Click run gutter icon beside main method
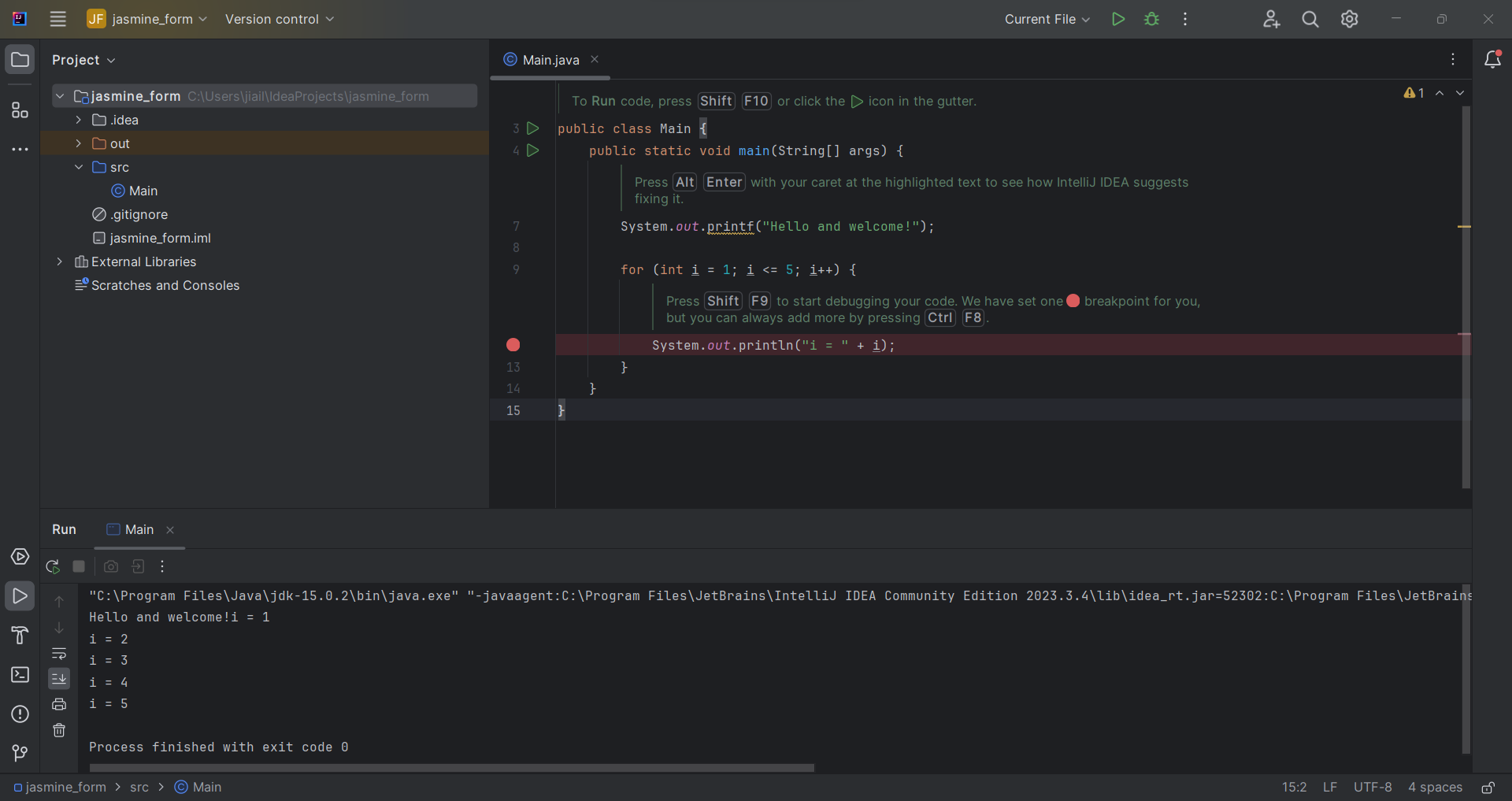 click(x=533, y=150)
